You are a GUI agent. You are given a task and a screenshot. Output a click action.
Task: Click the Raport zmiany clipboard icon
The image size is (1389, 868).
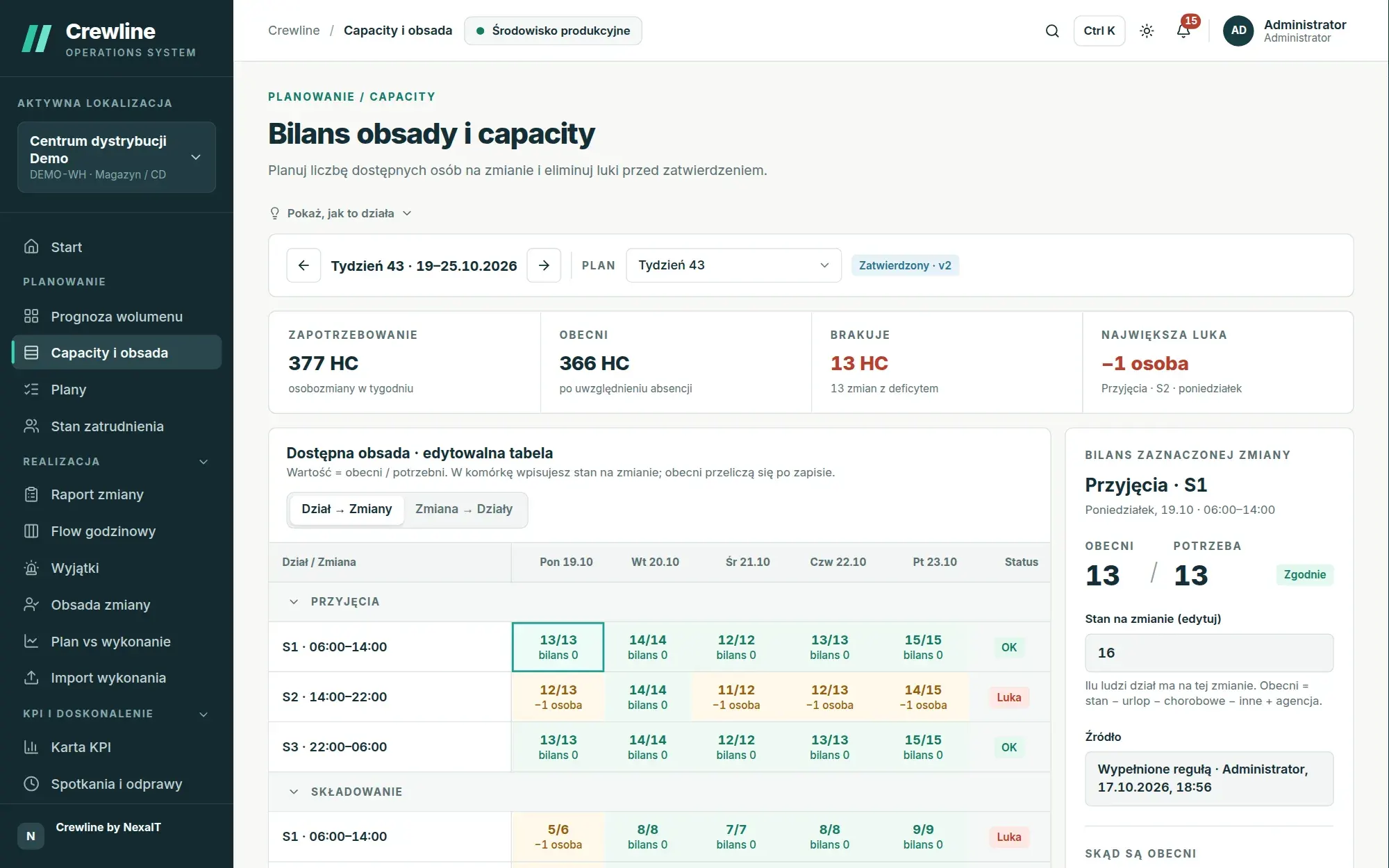click(31, 494)
